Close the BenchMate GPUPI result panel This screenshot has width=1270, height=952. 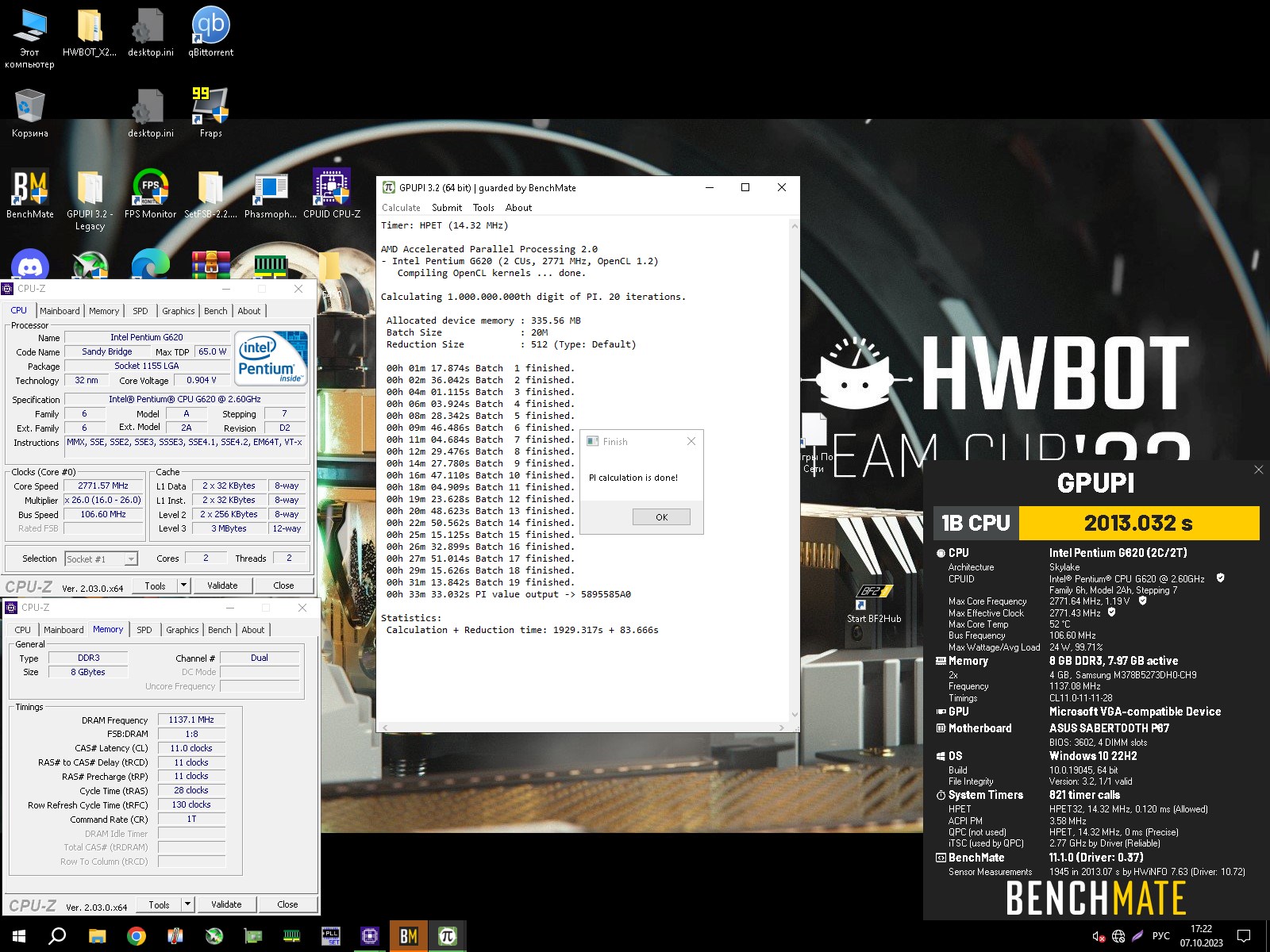point(1258,470)
